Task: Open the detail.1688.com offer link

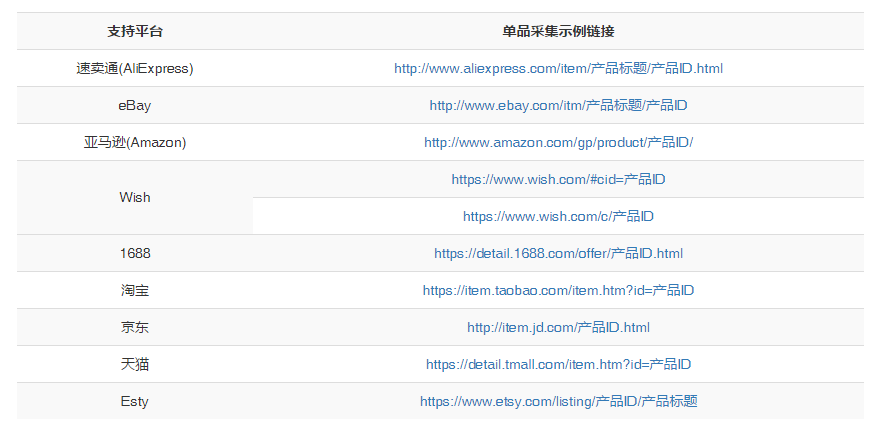Action: click(x=558, y=253)
